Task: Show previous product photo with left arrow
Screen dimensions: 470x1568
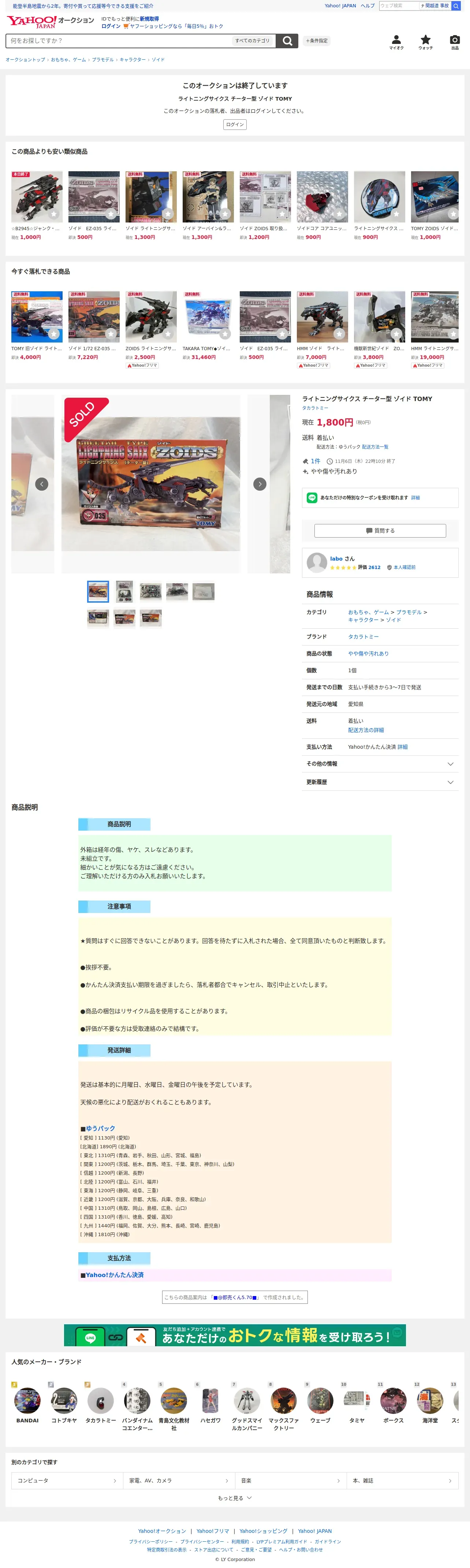Action: (x=41, y=484)
